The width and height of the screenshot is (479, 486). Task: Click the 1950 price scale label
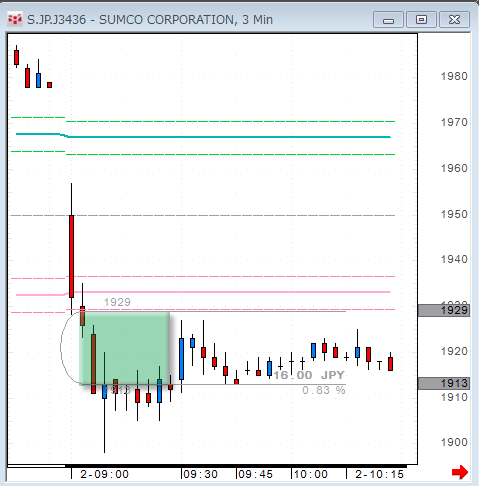[454, 214]
